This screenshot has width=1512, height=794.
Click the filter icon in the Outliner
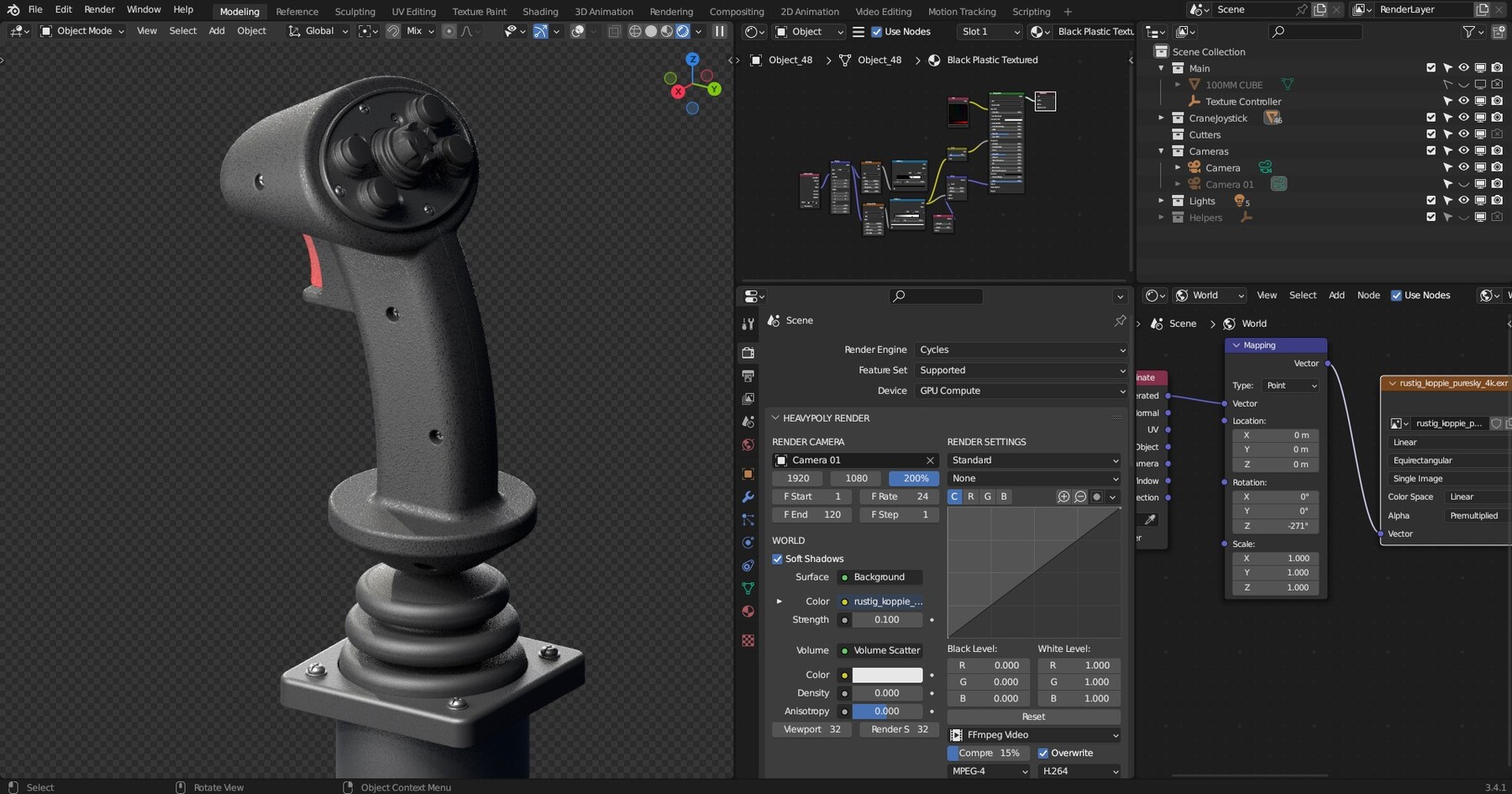coord(1468,31)
